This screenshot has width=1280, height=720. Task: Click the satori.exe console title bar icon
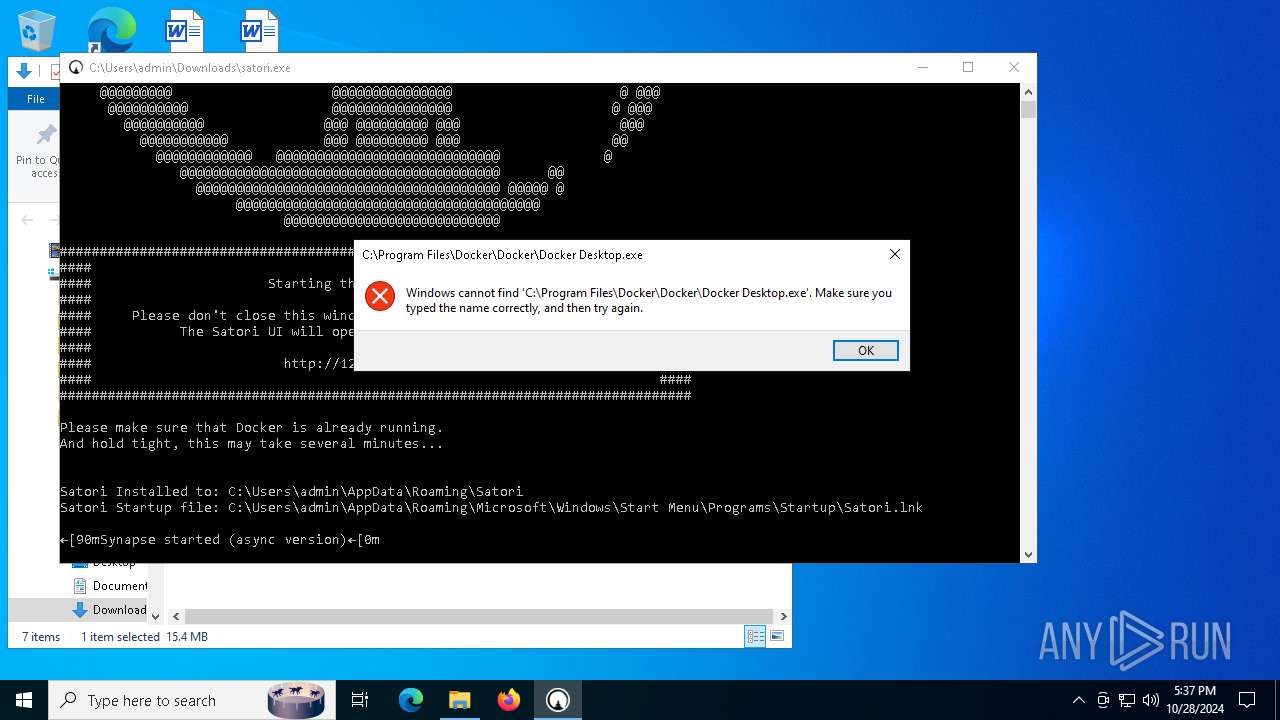[x=75, y=68]
